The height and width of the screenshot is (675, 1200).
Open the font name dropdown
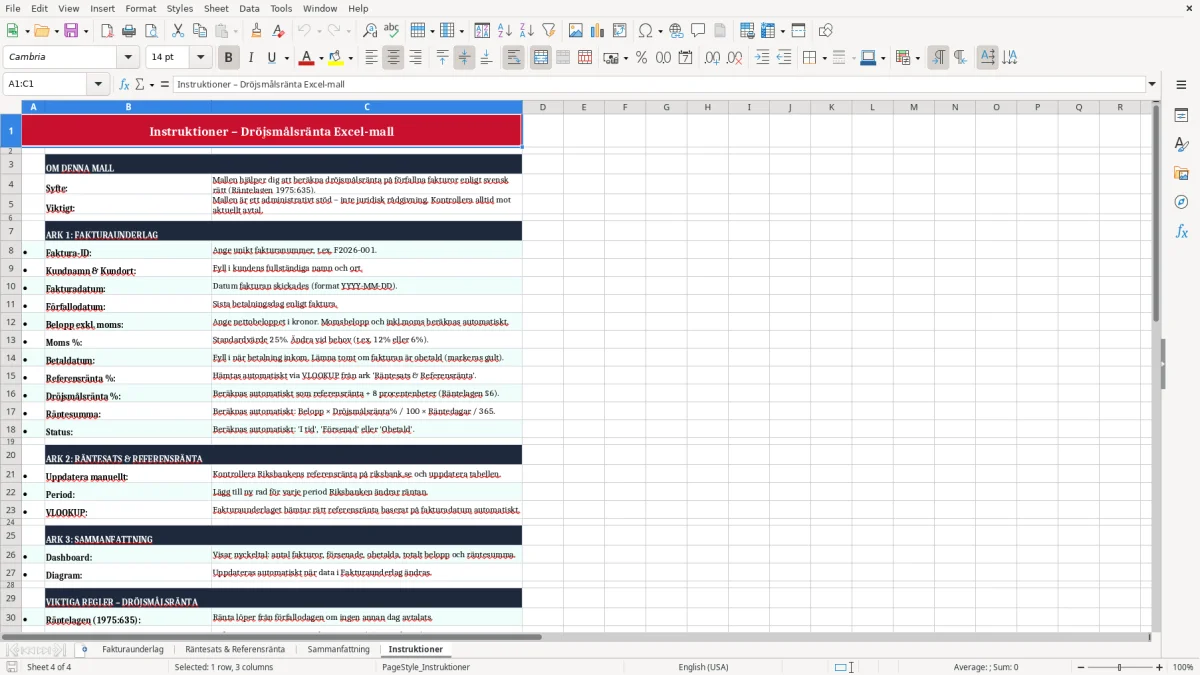[128, 57]
